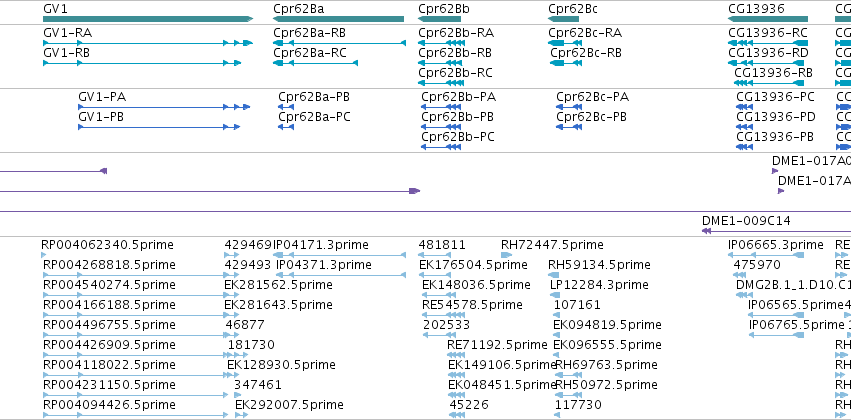Click the Cpr62Ba gene label

[x=299, y=9]
